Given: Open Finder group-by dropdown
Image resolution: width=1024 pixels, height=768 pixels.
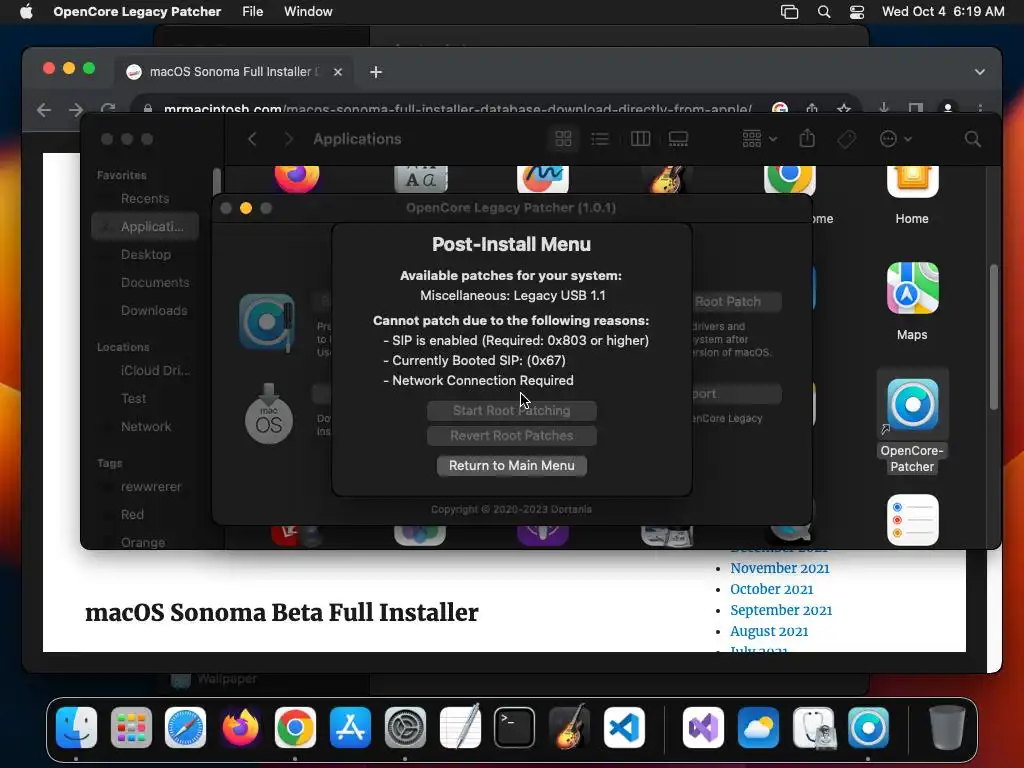Looking at the screenshot, I should pos(759,138).
